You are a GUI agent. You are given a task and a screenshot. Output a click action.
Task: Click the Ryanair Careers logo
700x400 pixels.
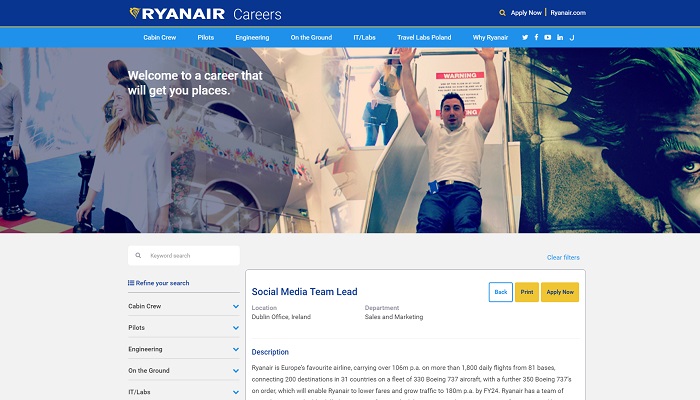tap(206, 14)
